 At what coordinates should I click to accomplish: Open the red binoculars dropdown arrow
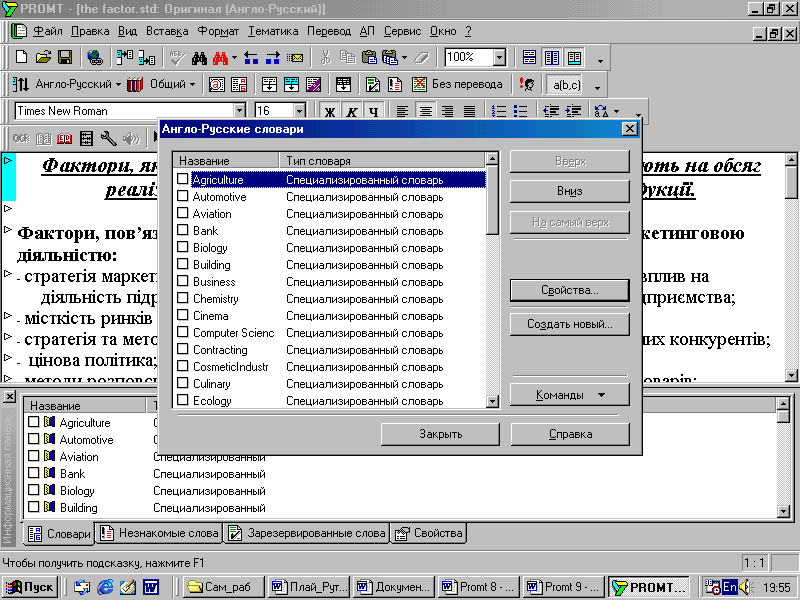click(x=234, y=58)
